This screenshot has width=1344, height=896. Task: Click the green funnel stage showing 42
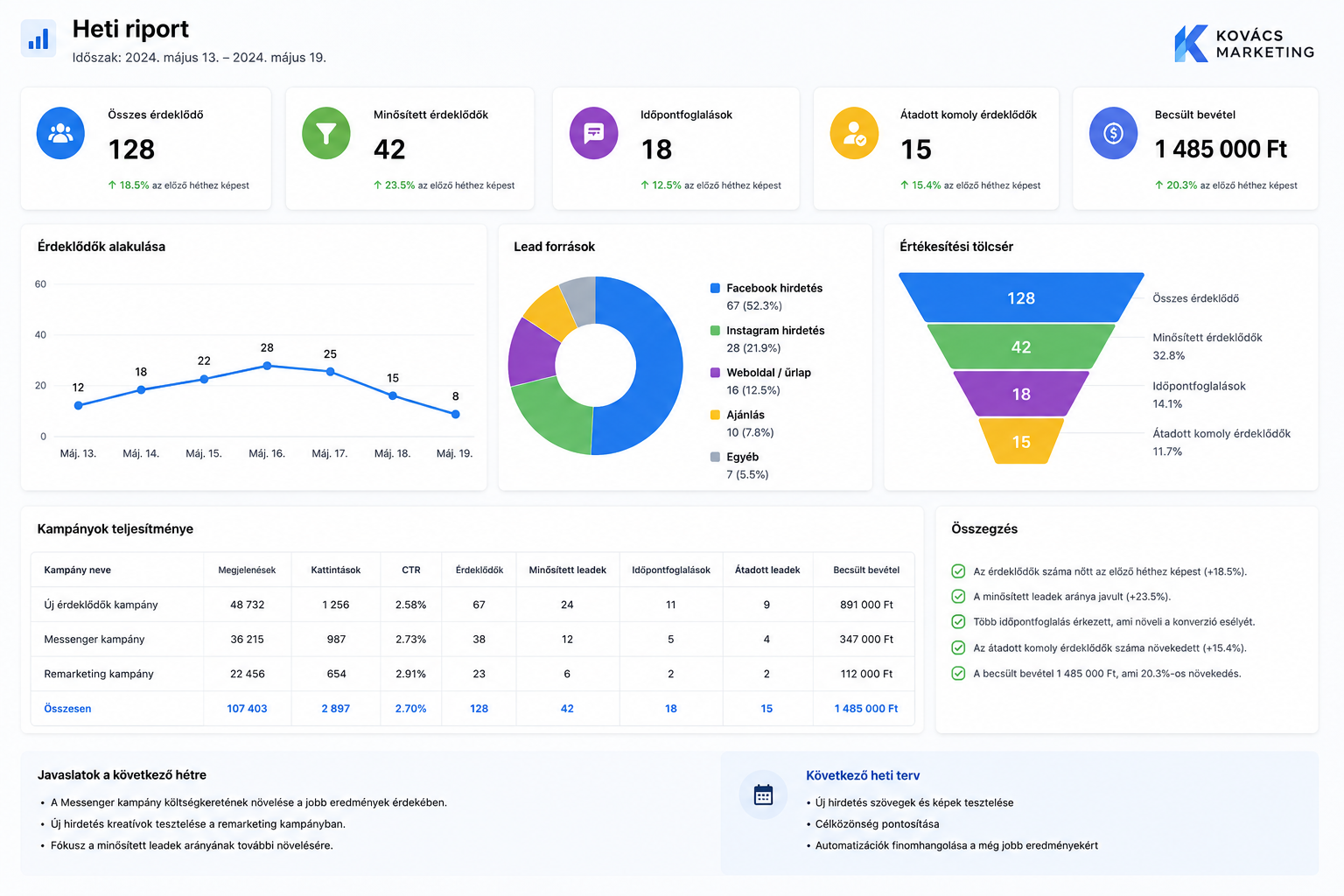click(x=1021, y=347)
